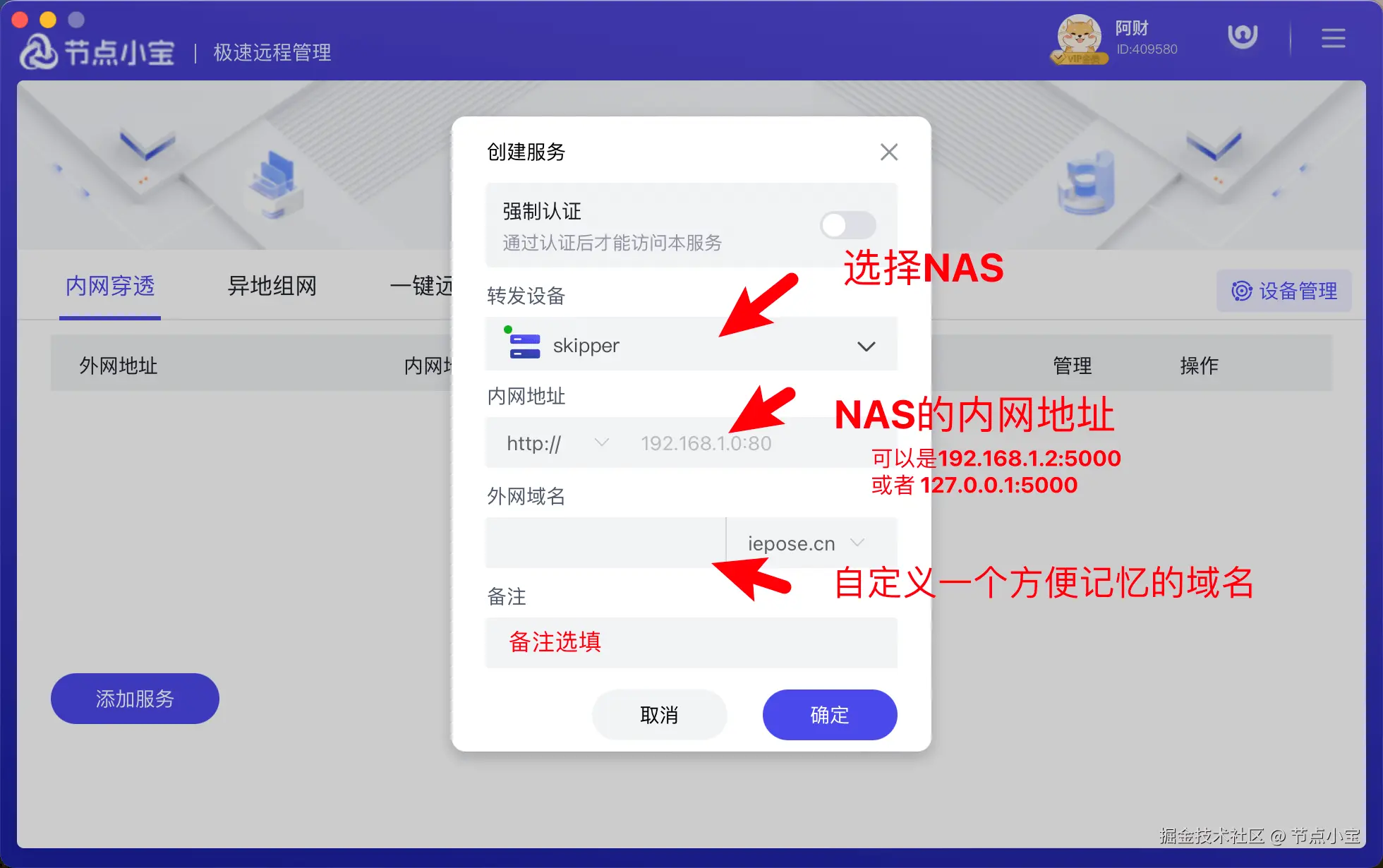Open the hamburger menu icon
Viewport: 1383px width, 868px height.
tap(1333, 38)
